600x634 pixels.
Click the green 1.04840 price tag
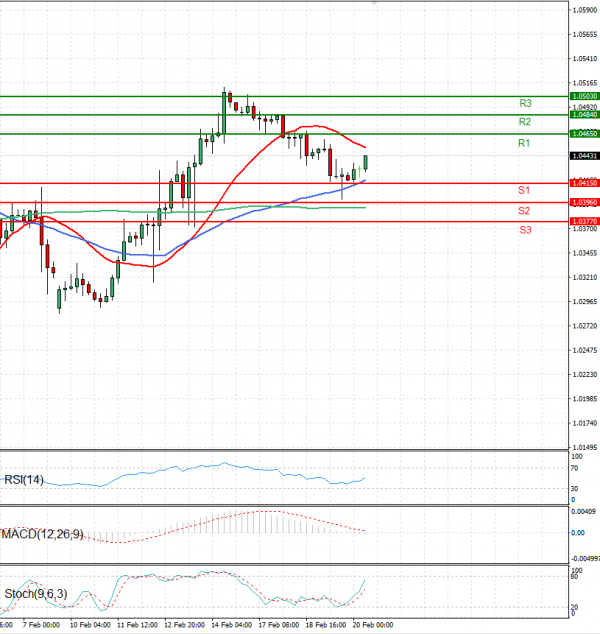tap(584, 115)
